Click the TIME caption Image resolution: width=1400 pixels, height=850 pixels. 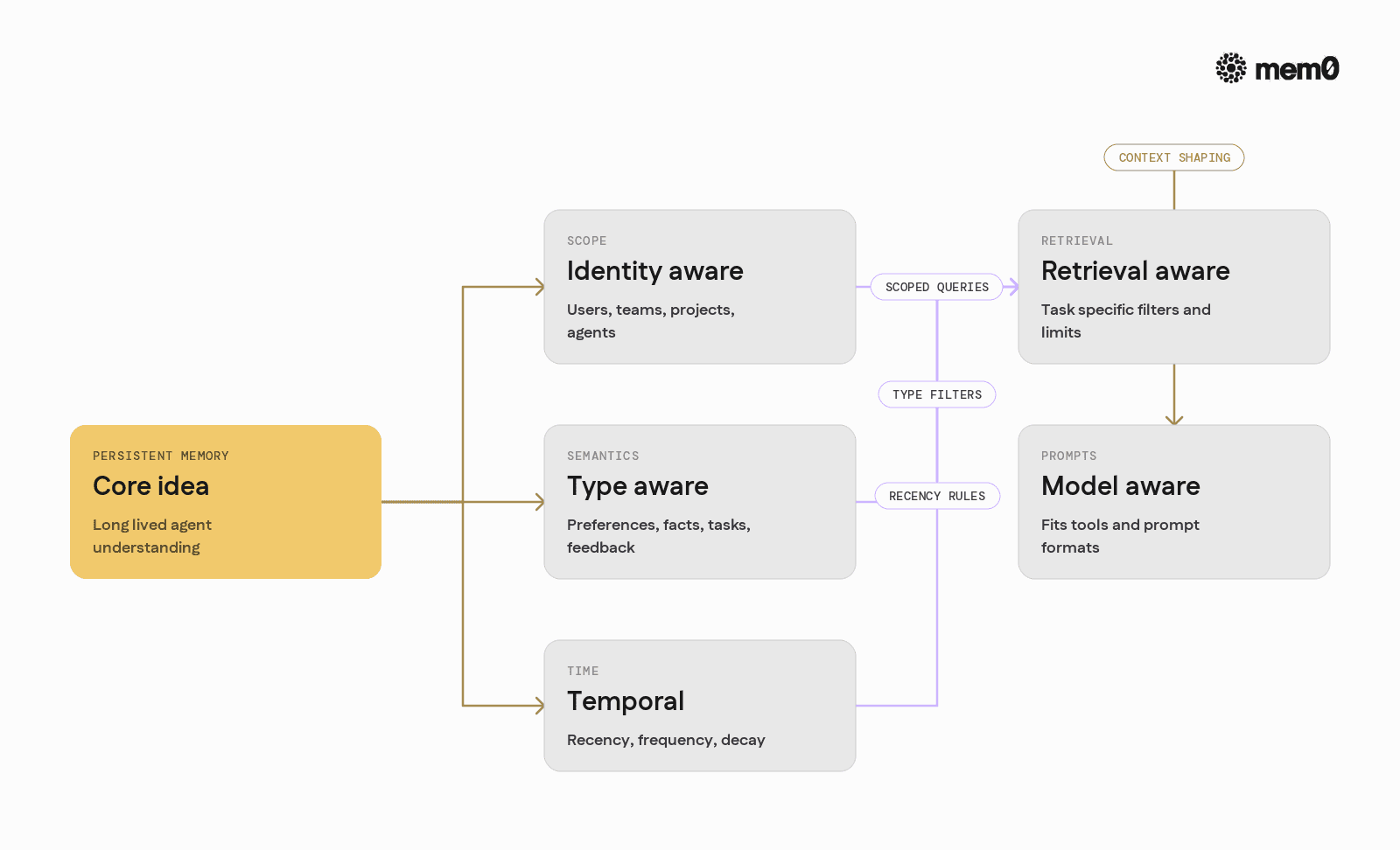(583, 671)
